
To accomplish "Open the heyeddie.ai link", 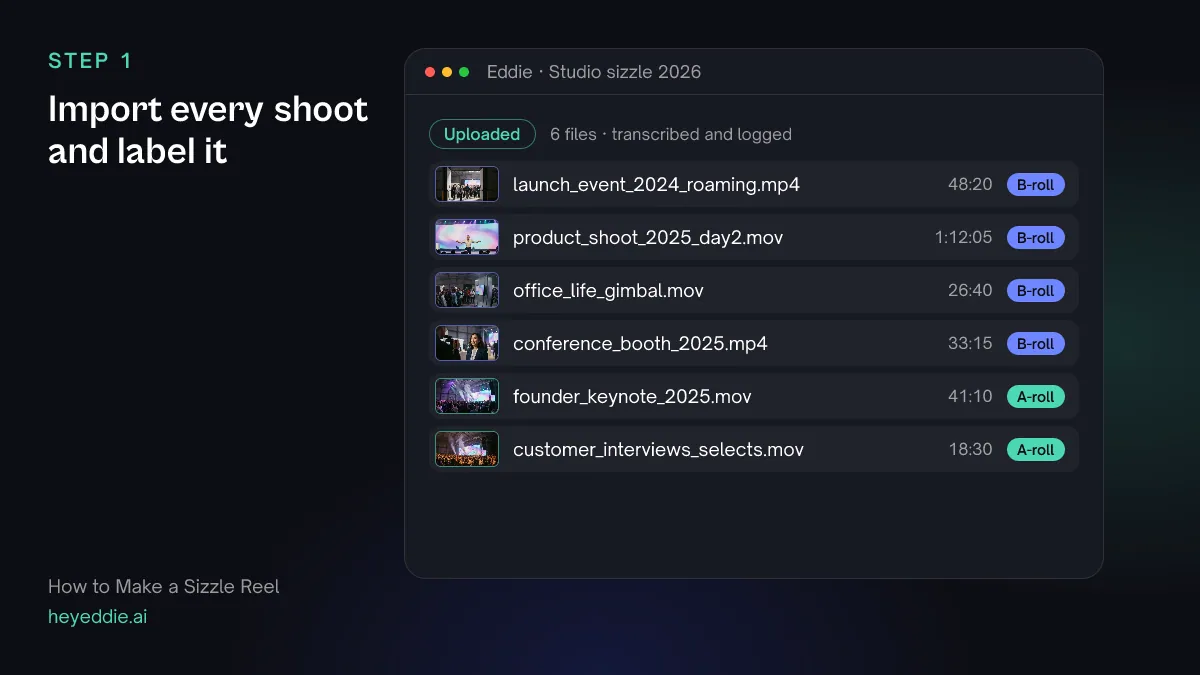I will [97, 617].
